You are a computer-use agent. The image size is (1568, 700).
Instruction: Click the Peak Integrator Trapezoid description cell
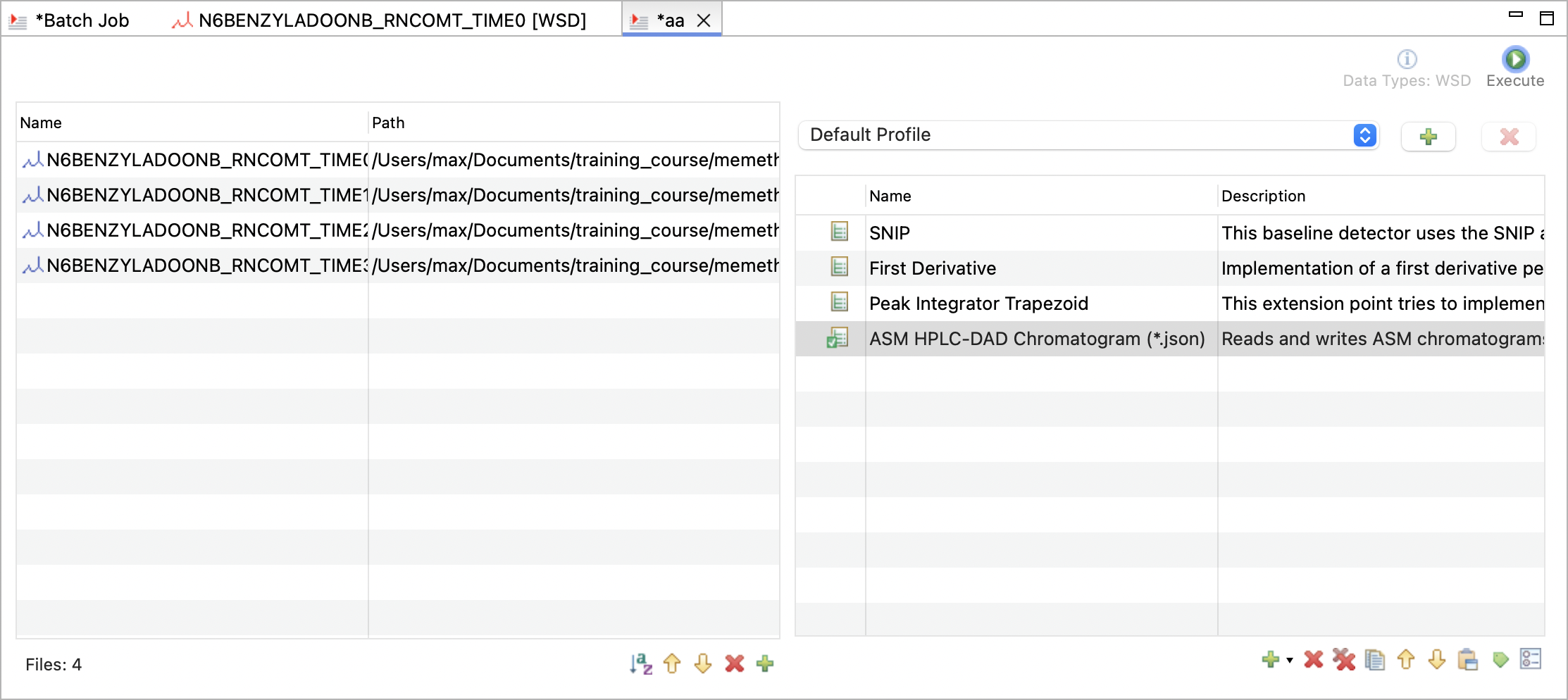coord(1381,304)
